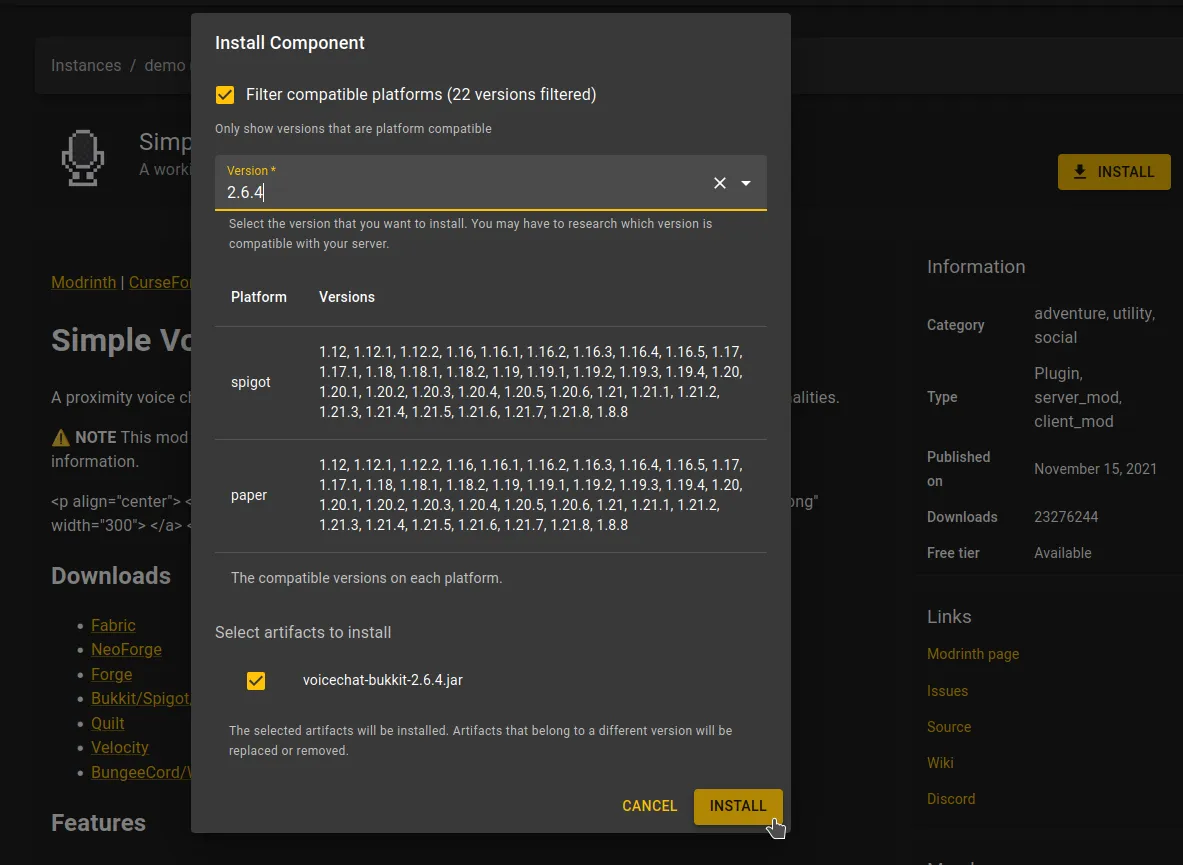Open the Quilt download link
1183x865 pixels.
click(x=108, y=723)
